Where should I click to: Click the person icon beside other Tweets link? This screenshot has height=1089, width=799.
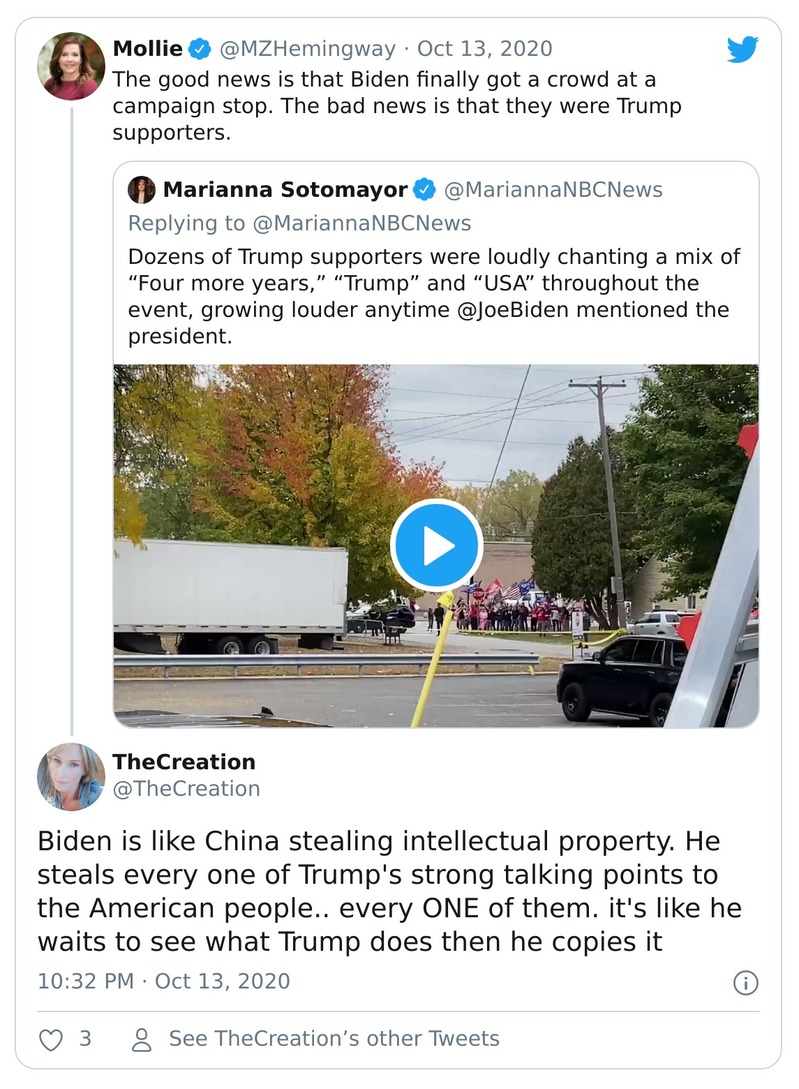pyautogui.click(x=143, y=1040)
